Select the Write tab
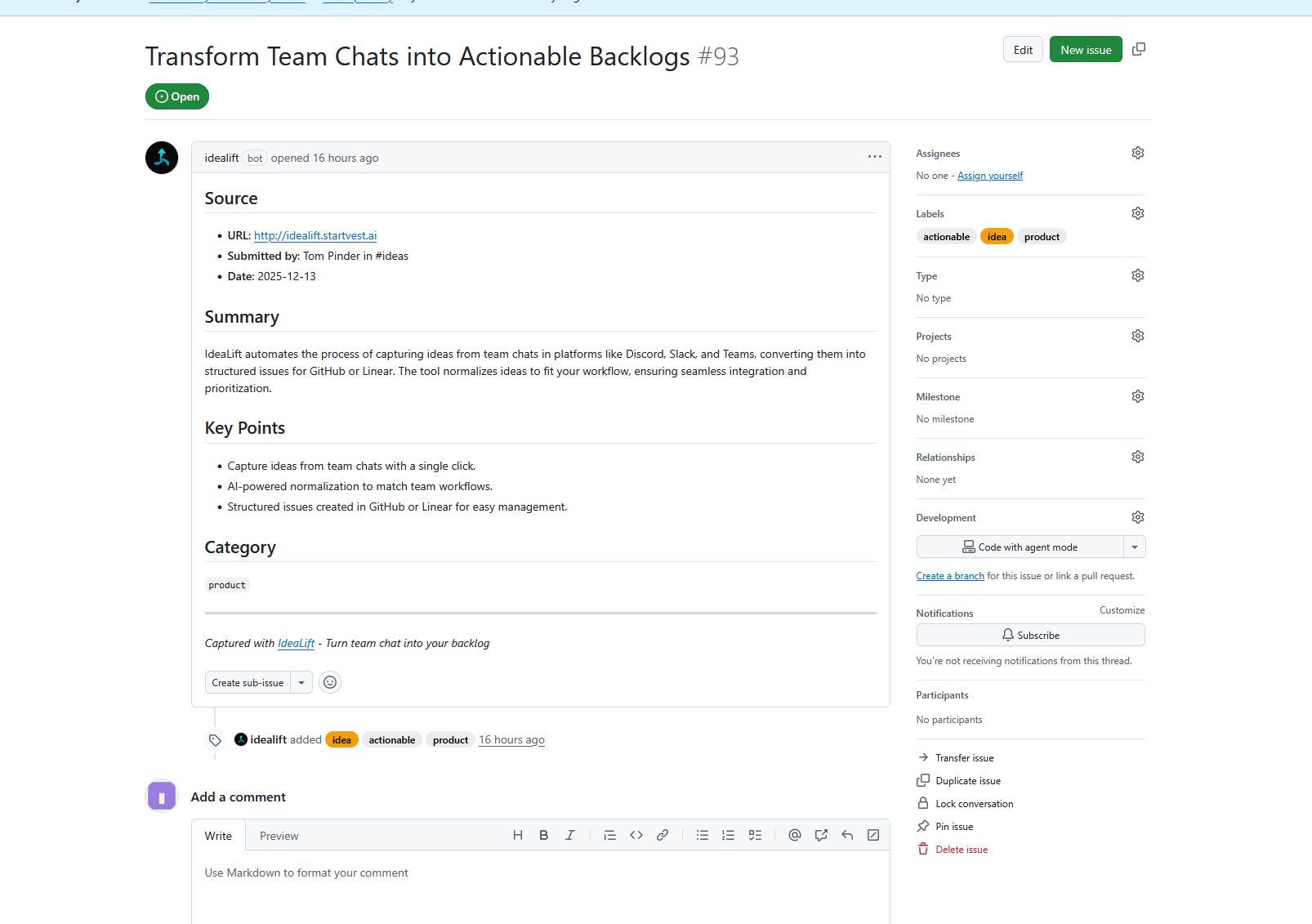This screenshot has height=924, width=1312. point(217,836)
